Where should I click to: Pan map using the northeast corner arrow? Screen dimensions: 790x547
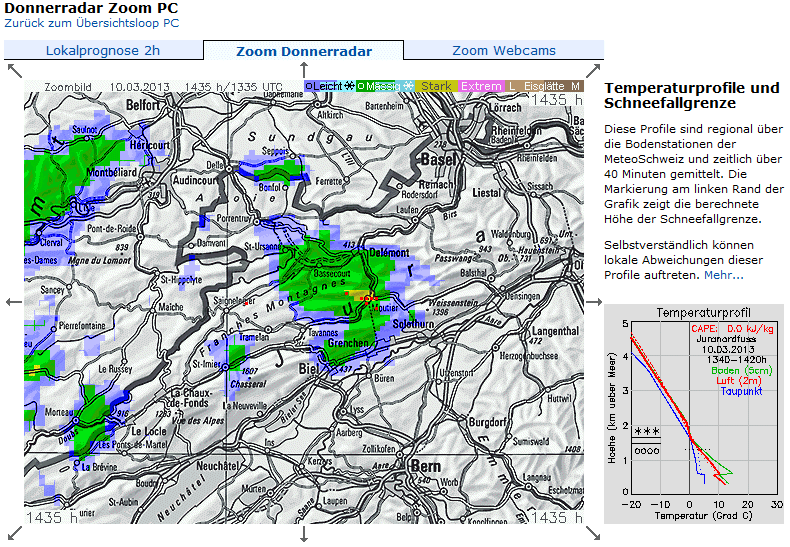[593, 69]
